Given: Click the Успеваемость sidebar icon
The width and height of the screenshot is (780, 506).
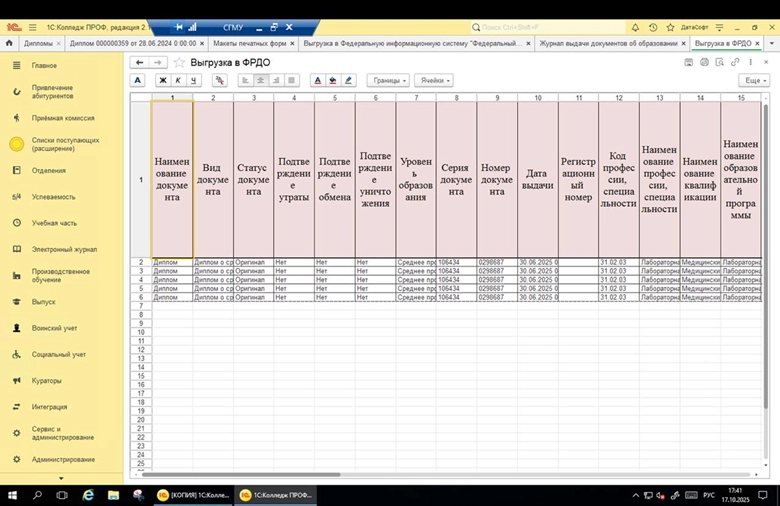Looking at the screenshot, I should point(17,197).
